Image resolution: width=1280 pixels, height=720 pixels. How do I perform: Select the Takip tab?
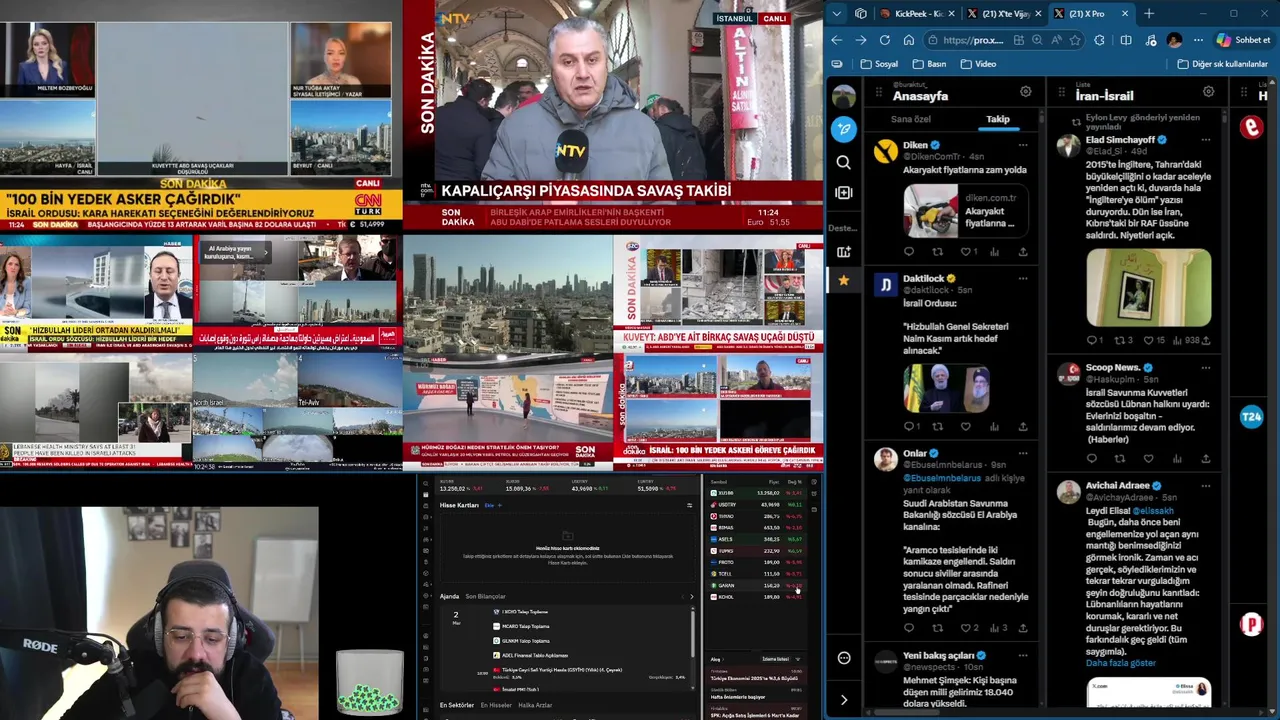pos(998,119)
